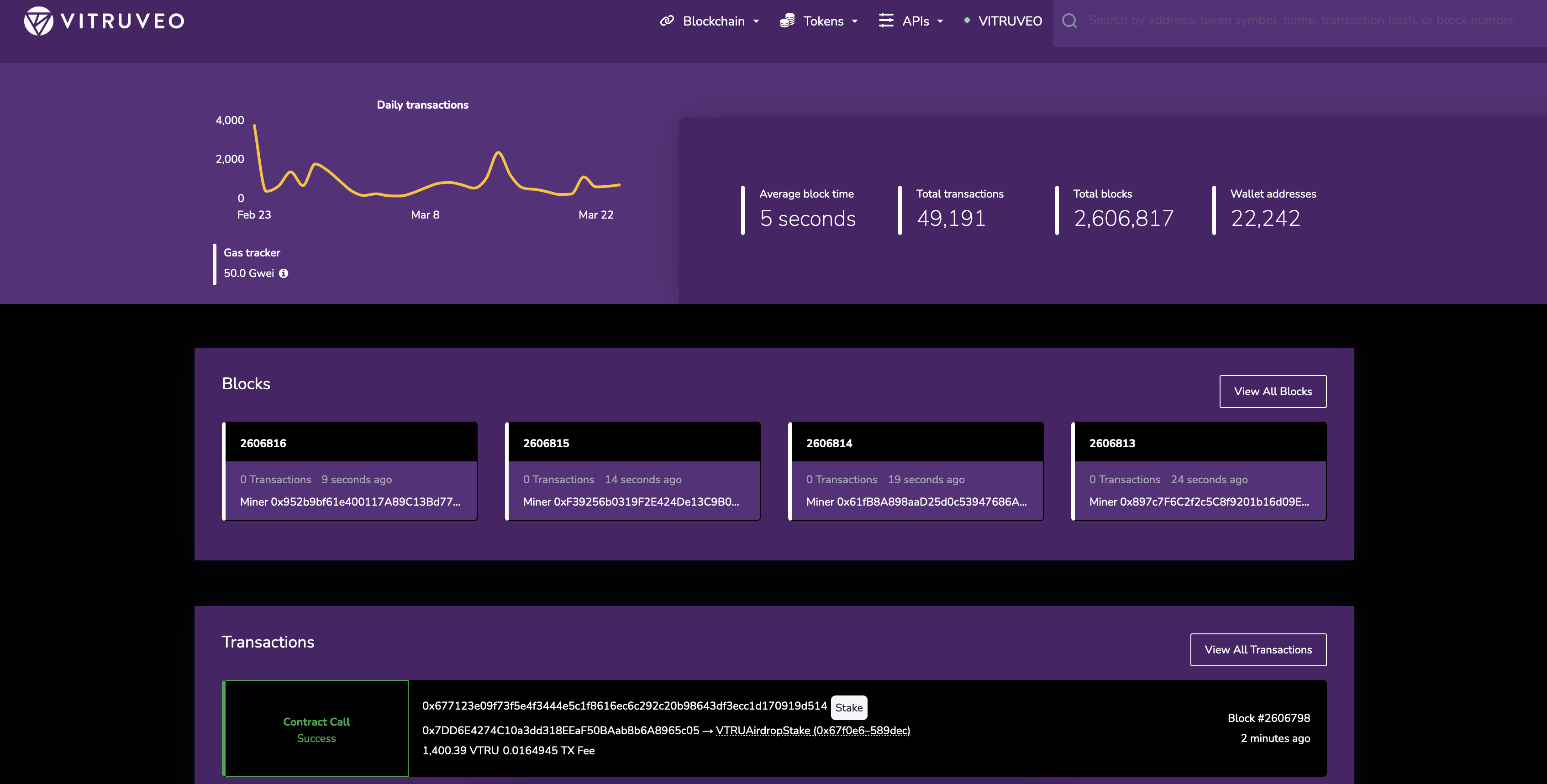Viewport: 1547px width, 784px height.
Task: Click the Tokens coins icon
Action: pos(787,21)
